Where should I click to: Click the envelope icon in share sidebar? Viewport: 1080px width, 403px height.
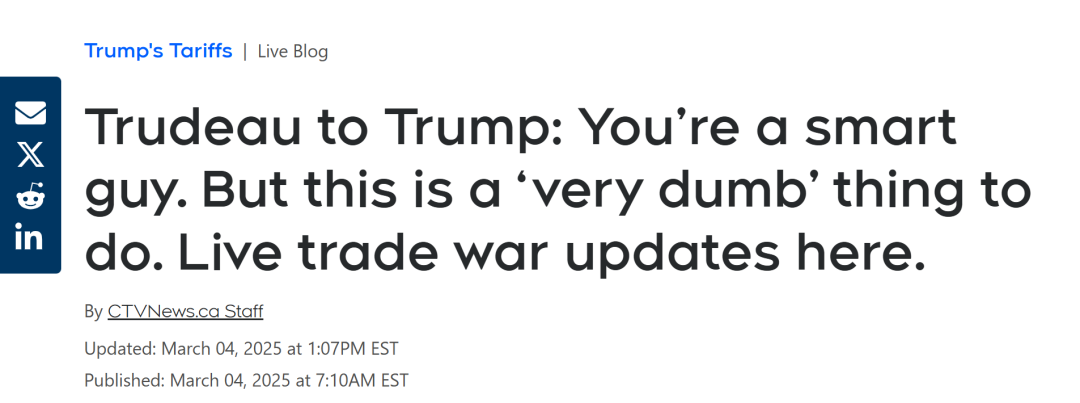point(30,113)
